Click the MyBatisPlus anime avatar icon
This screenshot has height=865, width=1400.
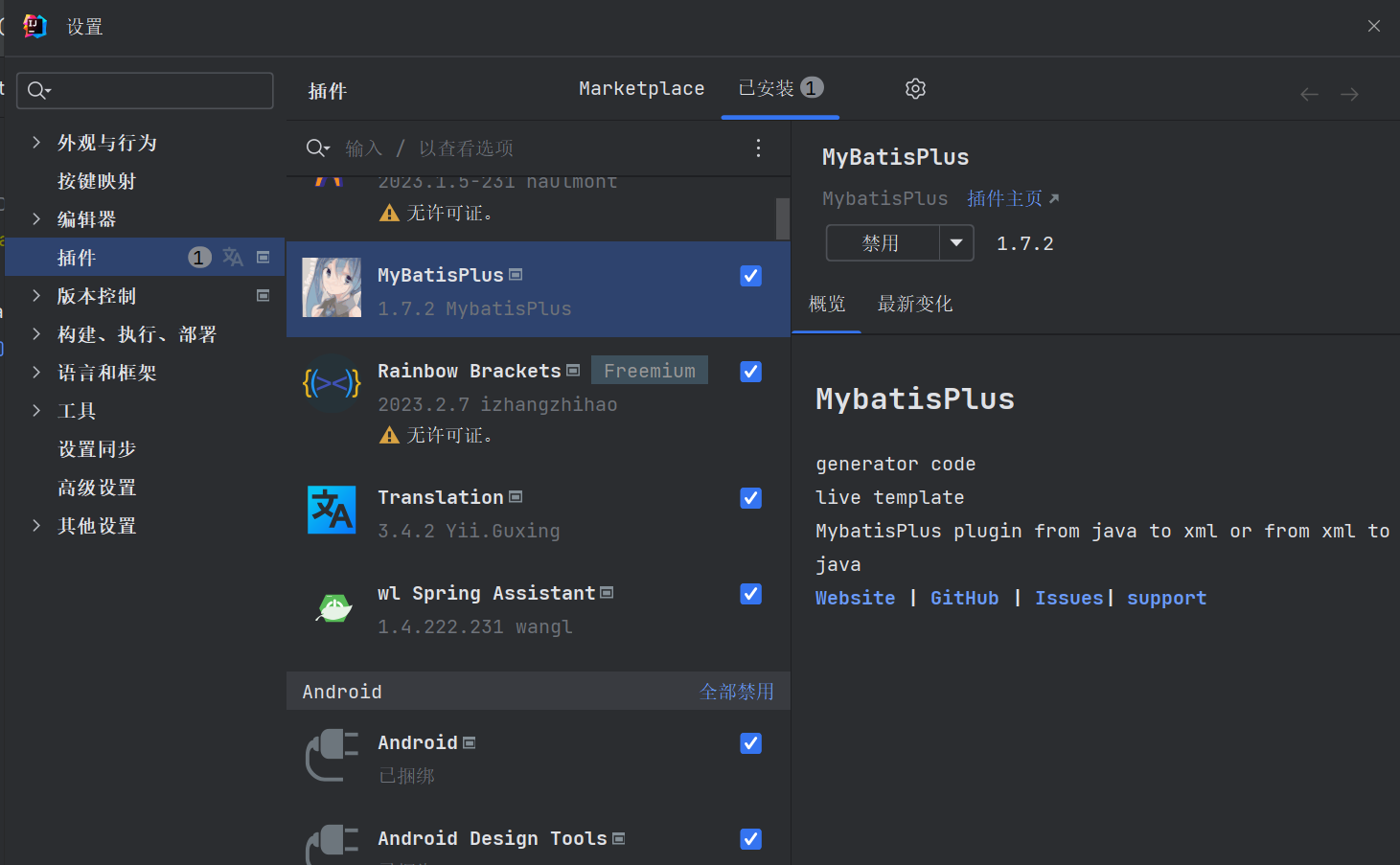click(332, 287)
